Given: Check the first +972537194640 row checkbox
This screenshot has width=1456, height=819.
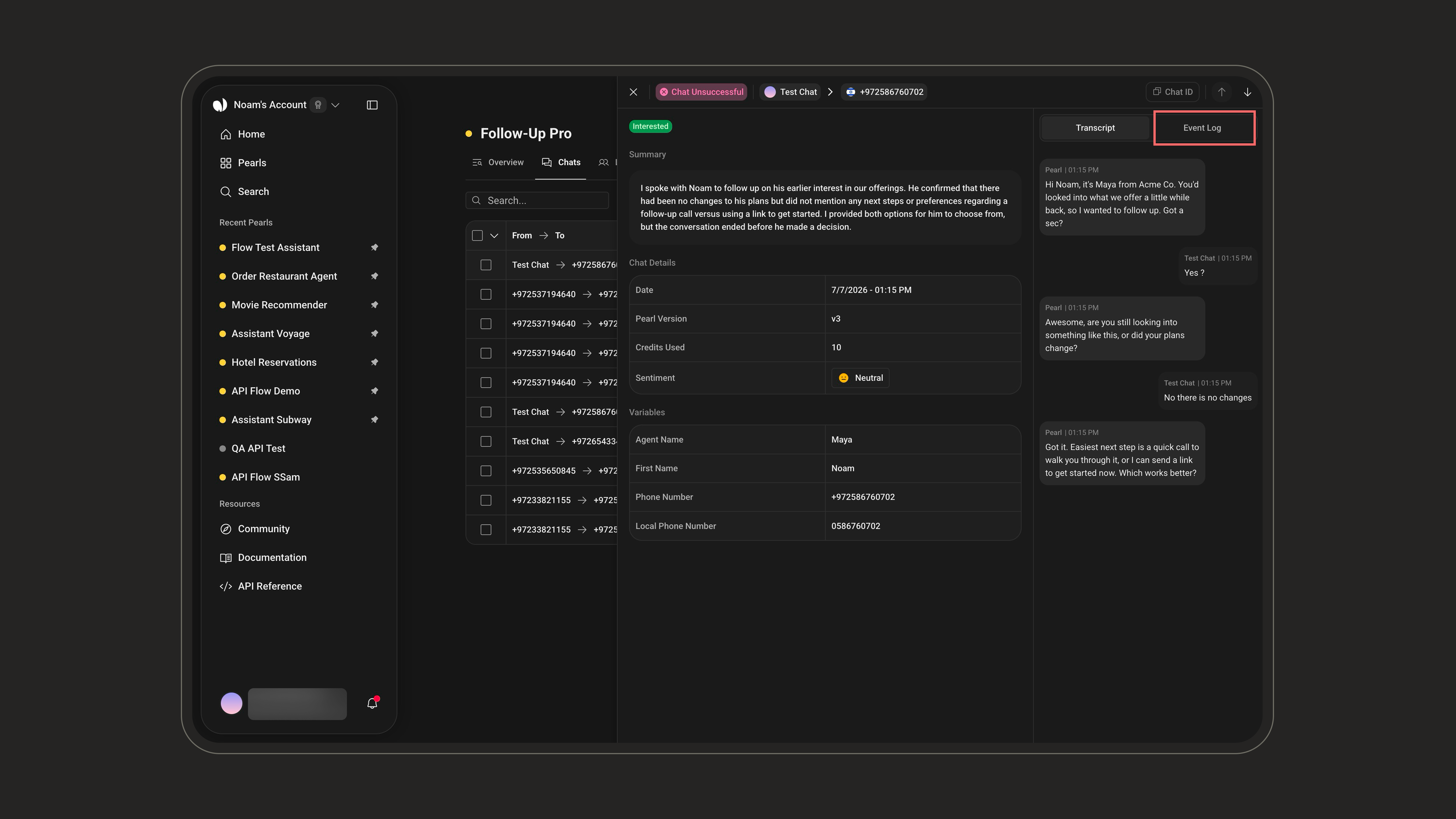Looking at the screenshot, I should (486, 295).
